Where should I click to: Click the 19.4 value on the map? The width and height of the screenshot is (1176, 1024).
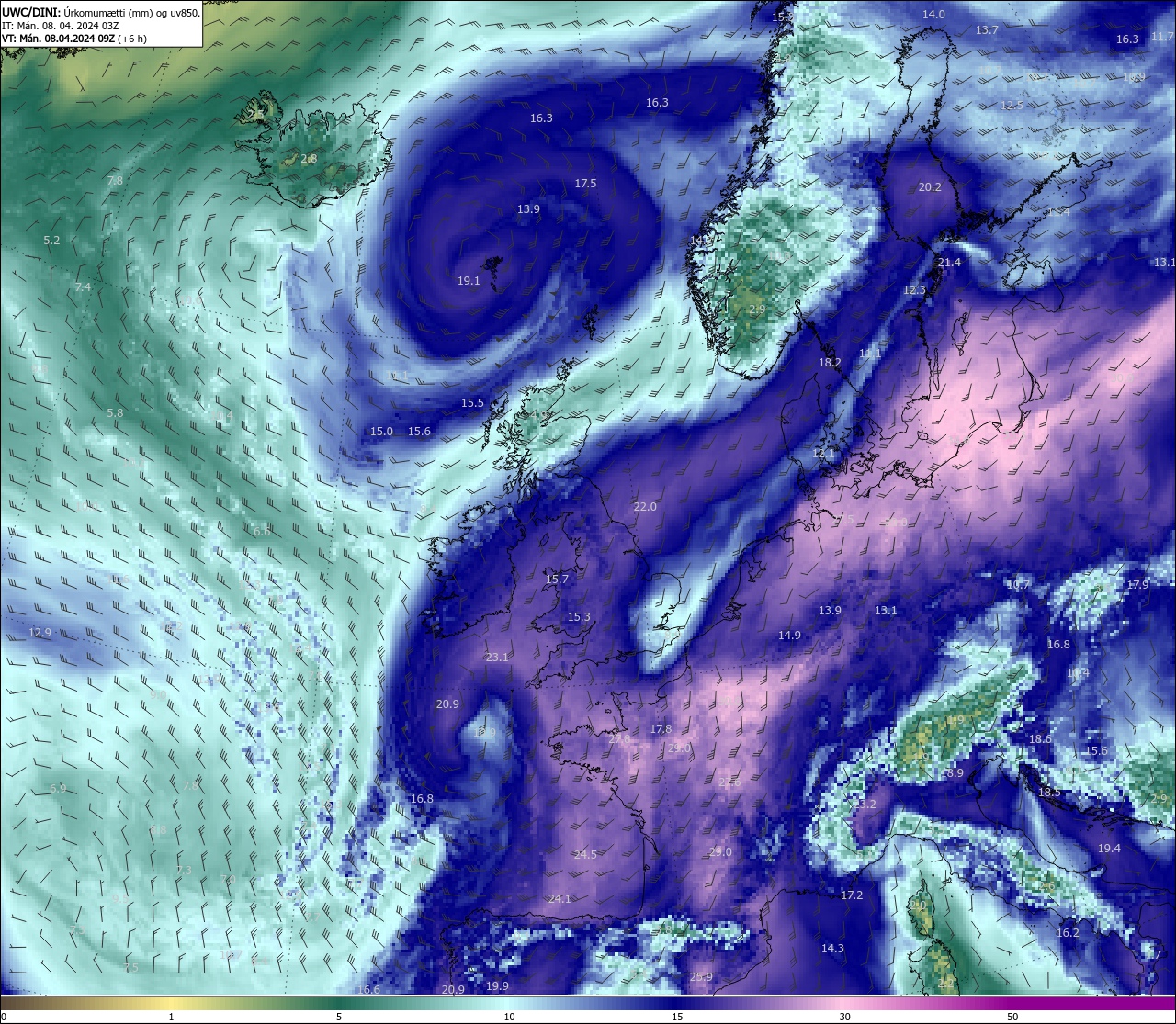pos(1109,849)
